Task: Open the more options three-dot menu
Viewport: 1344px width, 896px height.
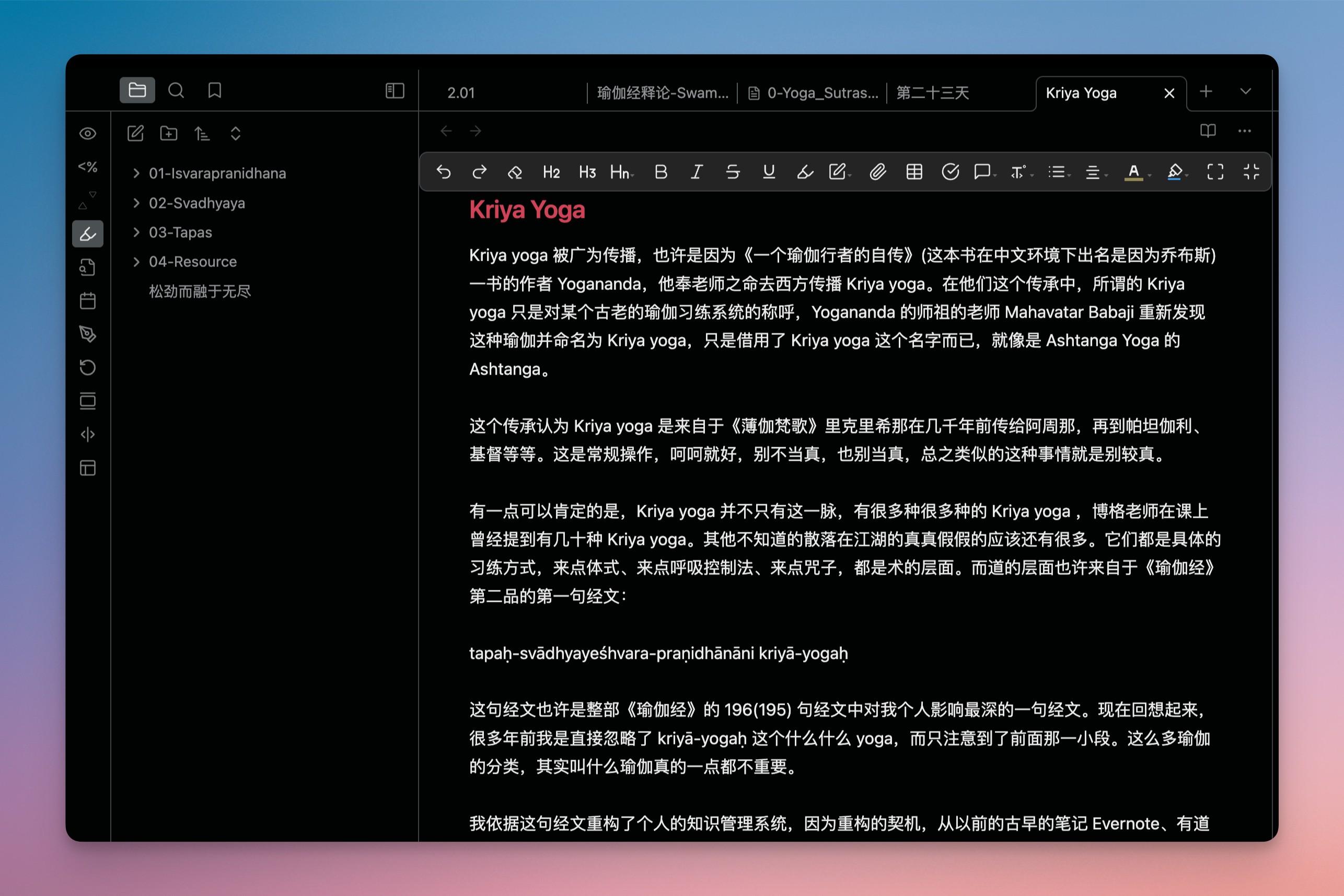Action: [1245, 131]
